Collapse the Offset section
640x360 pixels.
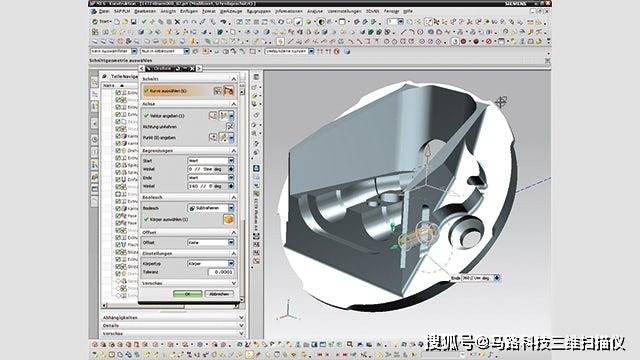pyautogui.click(x=233, y=232)
